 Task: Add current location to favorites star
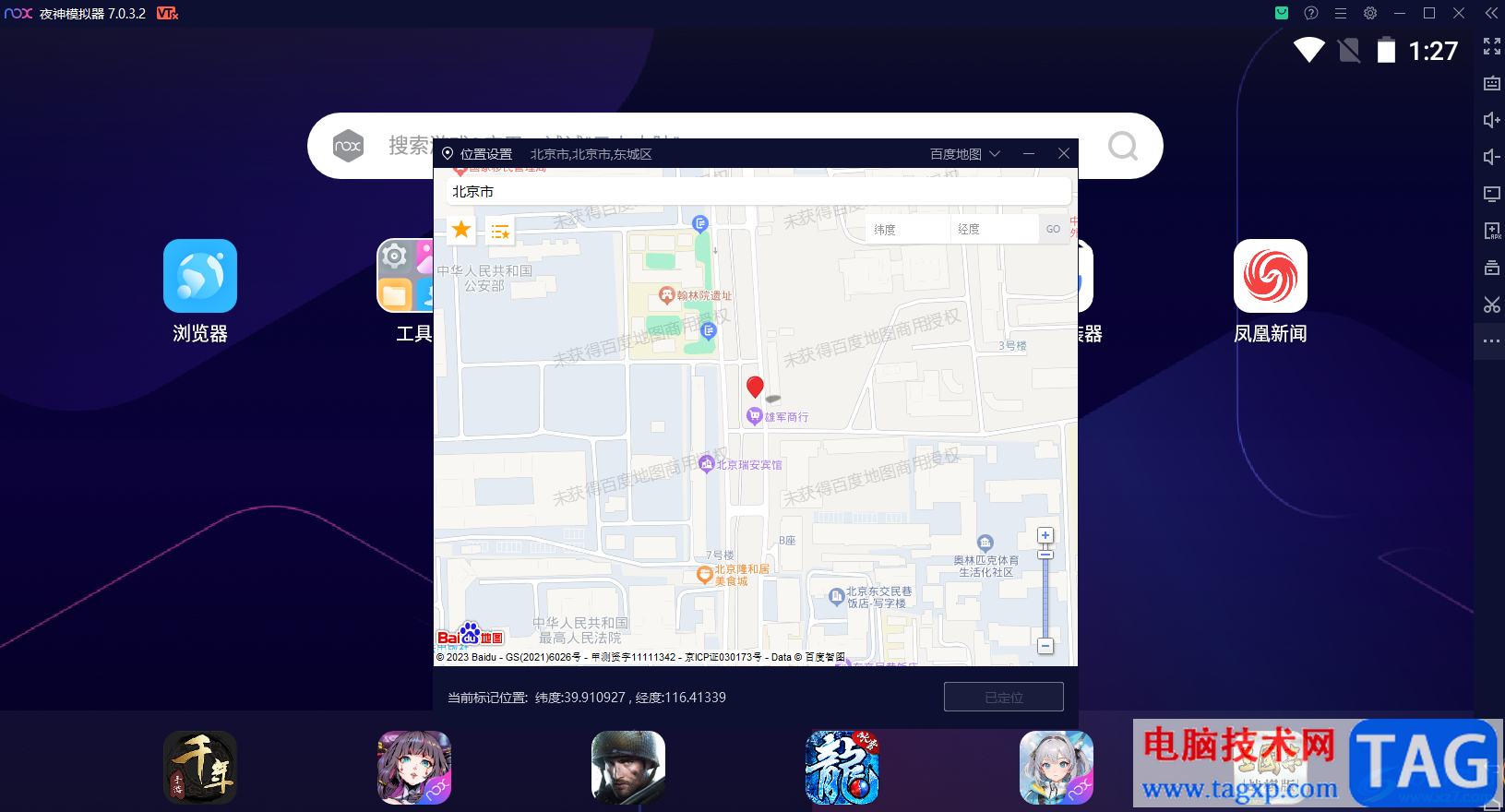pos(461,230)
